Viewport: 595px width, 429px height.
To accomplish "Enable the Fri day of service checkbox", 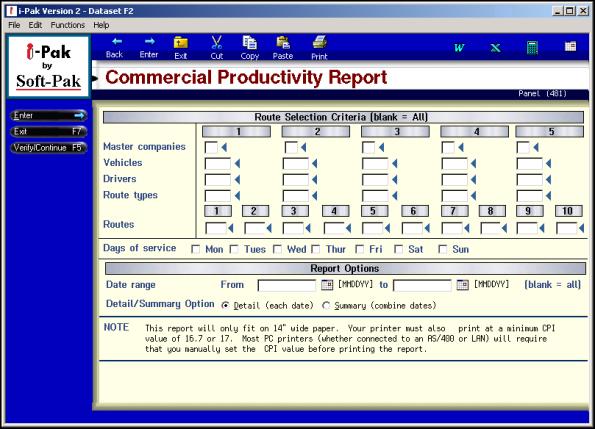I will click(x=359, y=249).
